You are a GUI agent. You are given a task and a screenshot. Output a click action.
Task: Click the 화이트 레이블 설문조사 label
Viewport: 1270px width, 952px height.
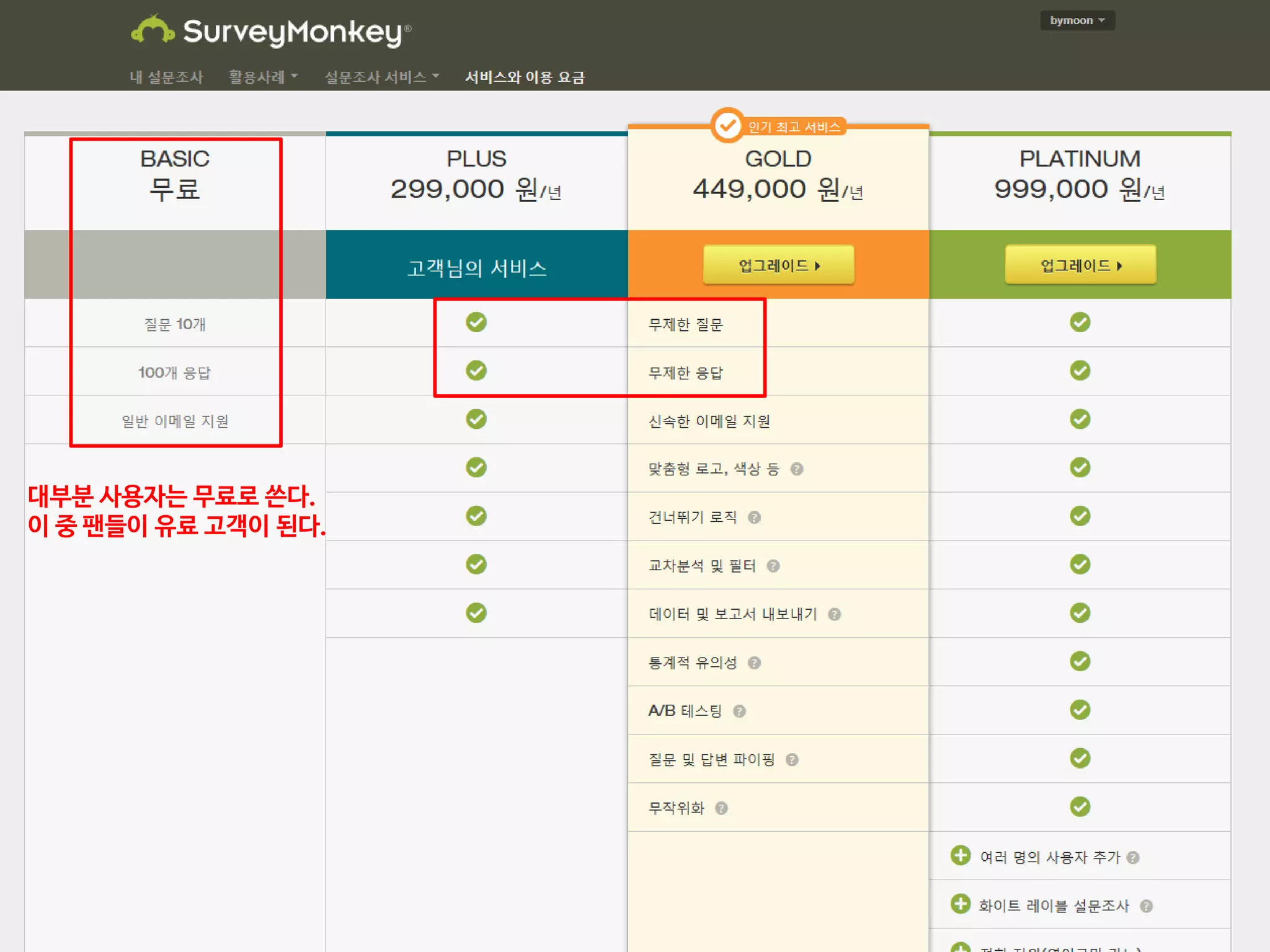point(1054,906)
